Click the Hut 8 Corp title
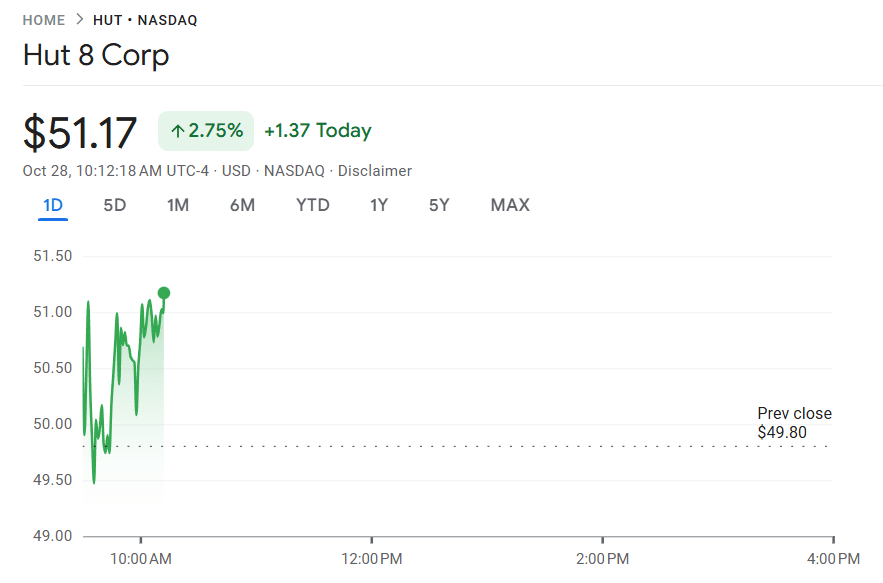This screenshot has width=883, height=583. coord(96,57)
